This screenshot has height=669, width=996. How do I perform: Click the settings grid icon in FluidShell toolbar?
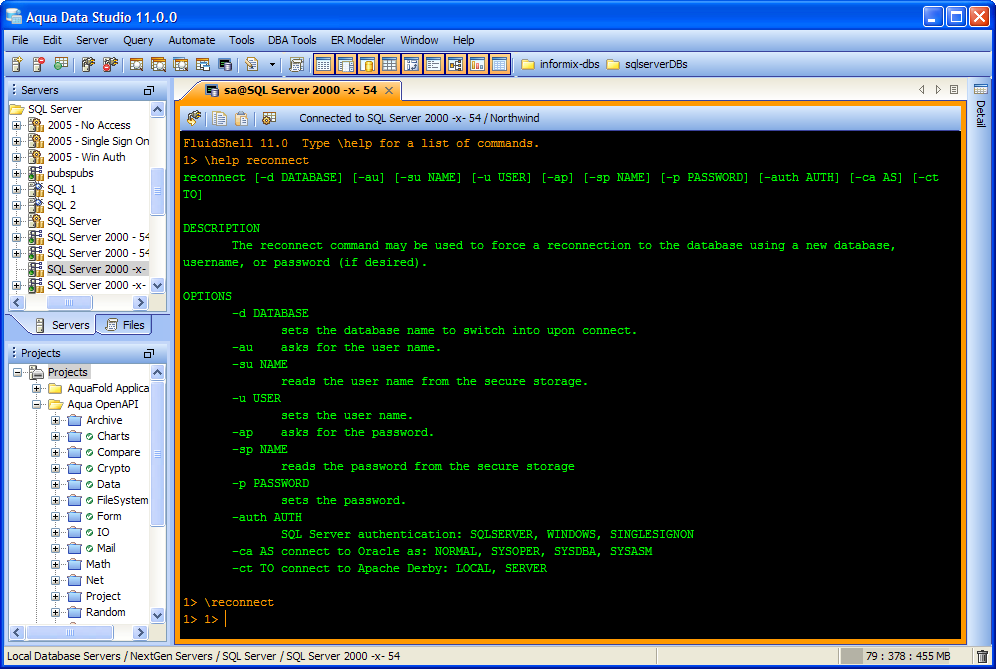point(269,118)
